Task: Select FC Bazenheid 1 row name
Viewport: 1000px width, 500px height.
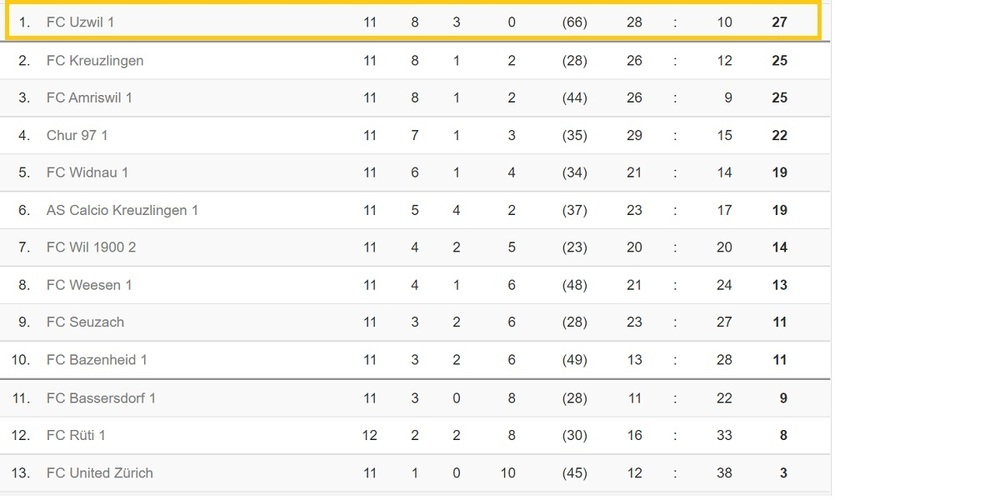Action: (x=97, y=360)
